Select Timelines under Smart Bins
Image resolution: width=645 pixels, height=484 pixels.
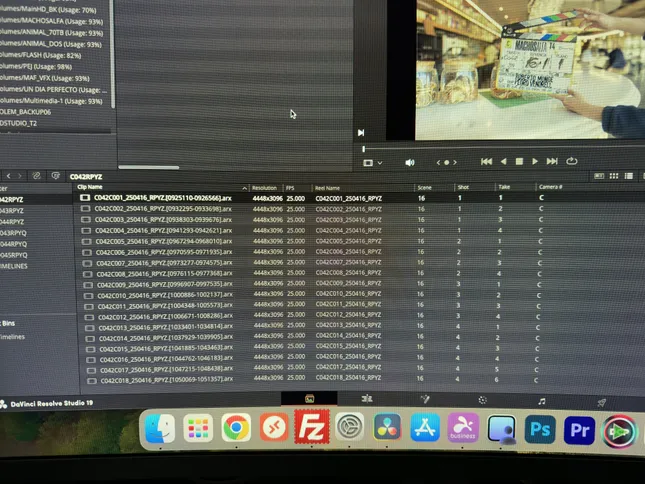tap(12, 337)
